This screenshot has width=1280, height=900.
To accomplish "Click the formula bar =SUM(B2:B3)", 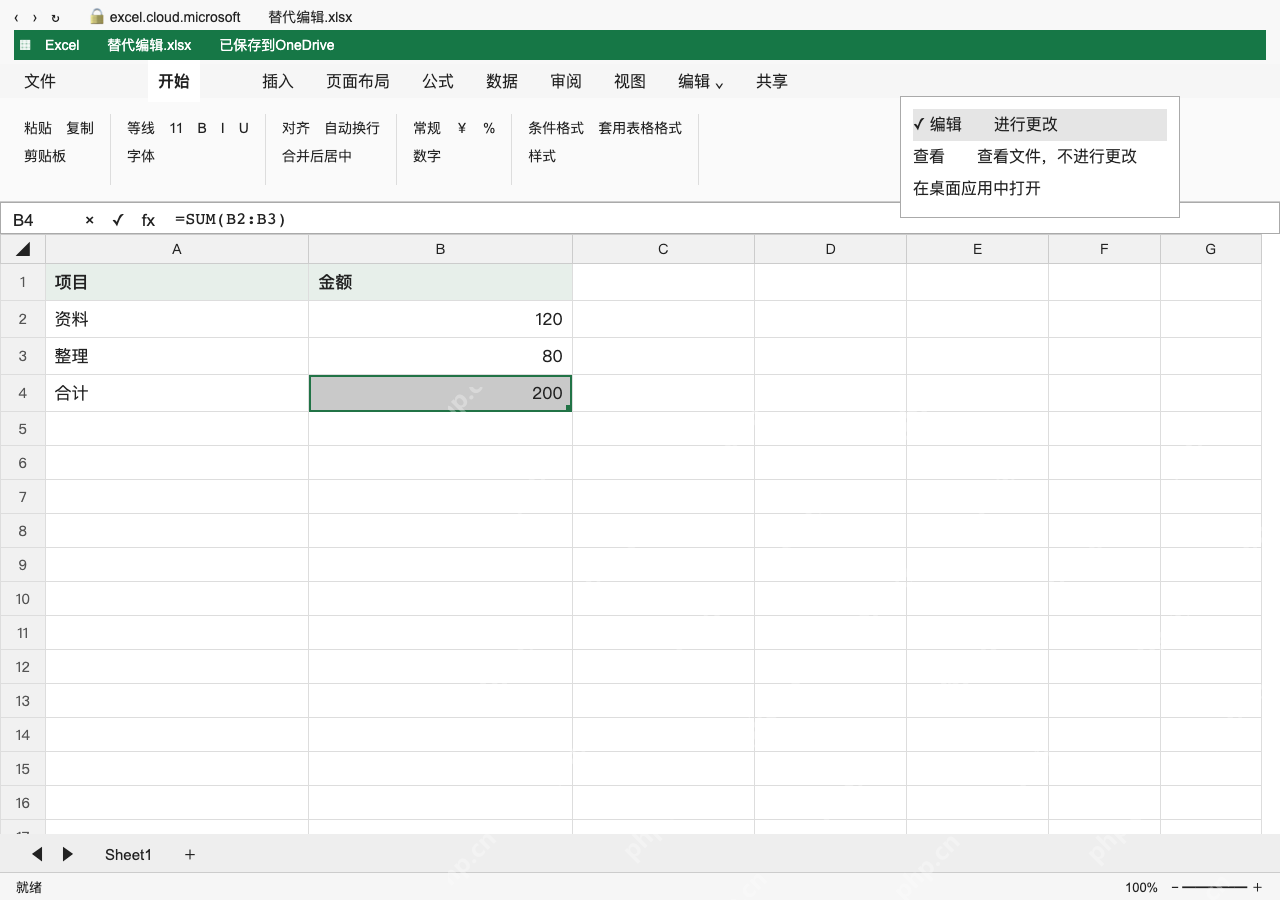I will pyautogui.click(x=231, y=220).
